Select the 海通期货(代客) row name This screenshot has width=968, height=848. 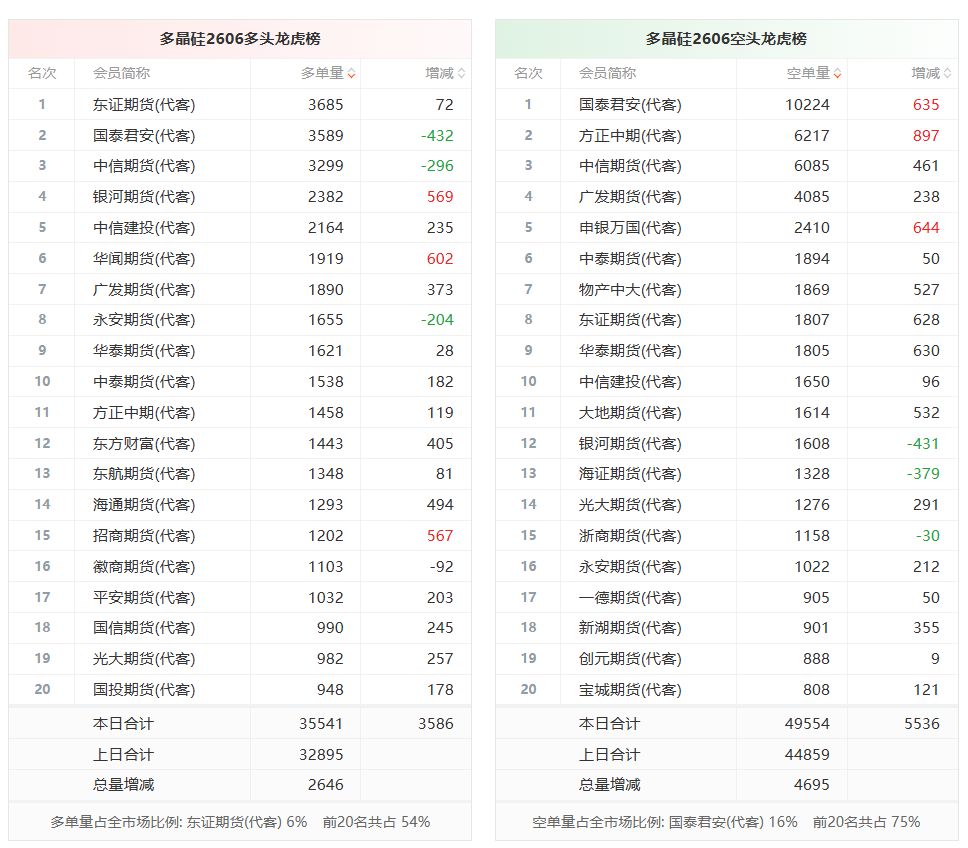tap(144, 504)
